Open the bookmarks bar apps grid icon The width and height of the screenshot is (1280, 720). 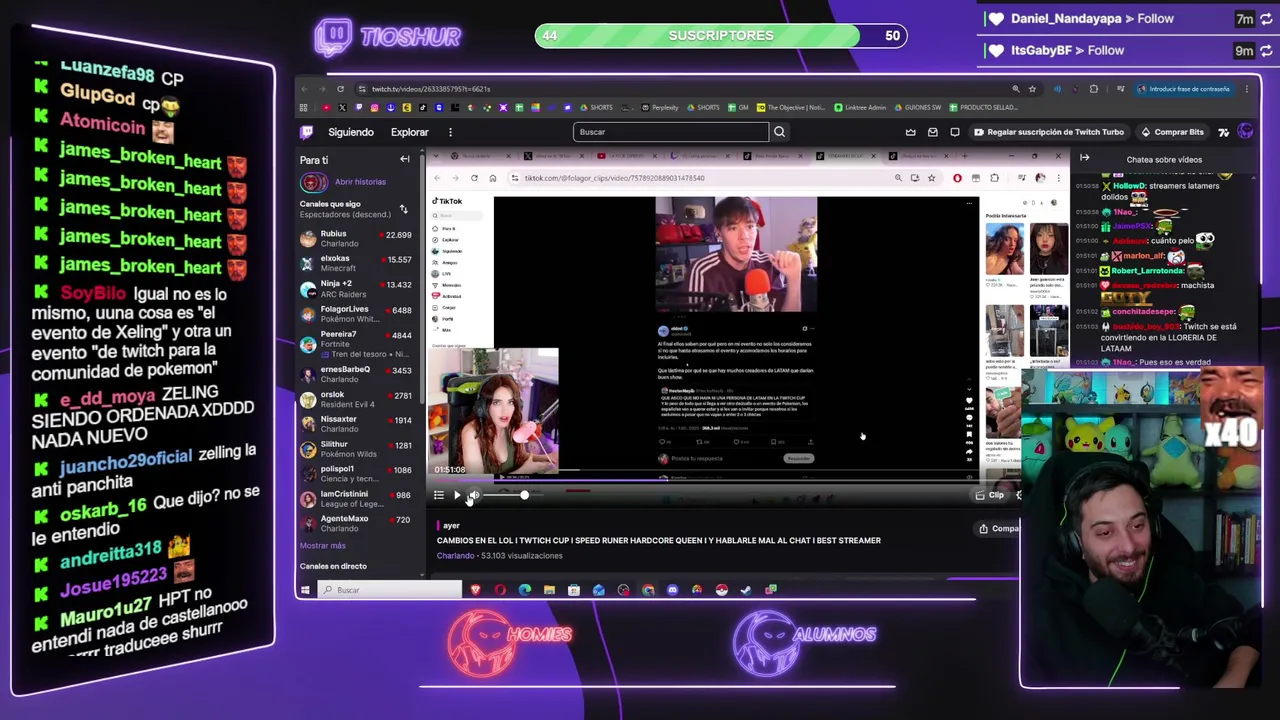pos(303,108)
